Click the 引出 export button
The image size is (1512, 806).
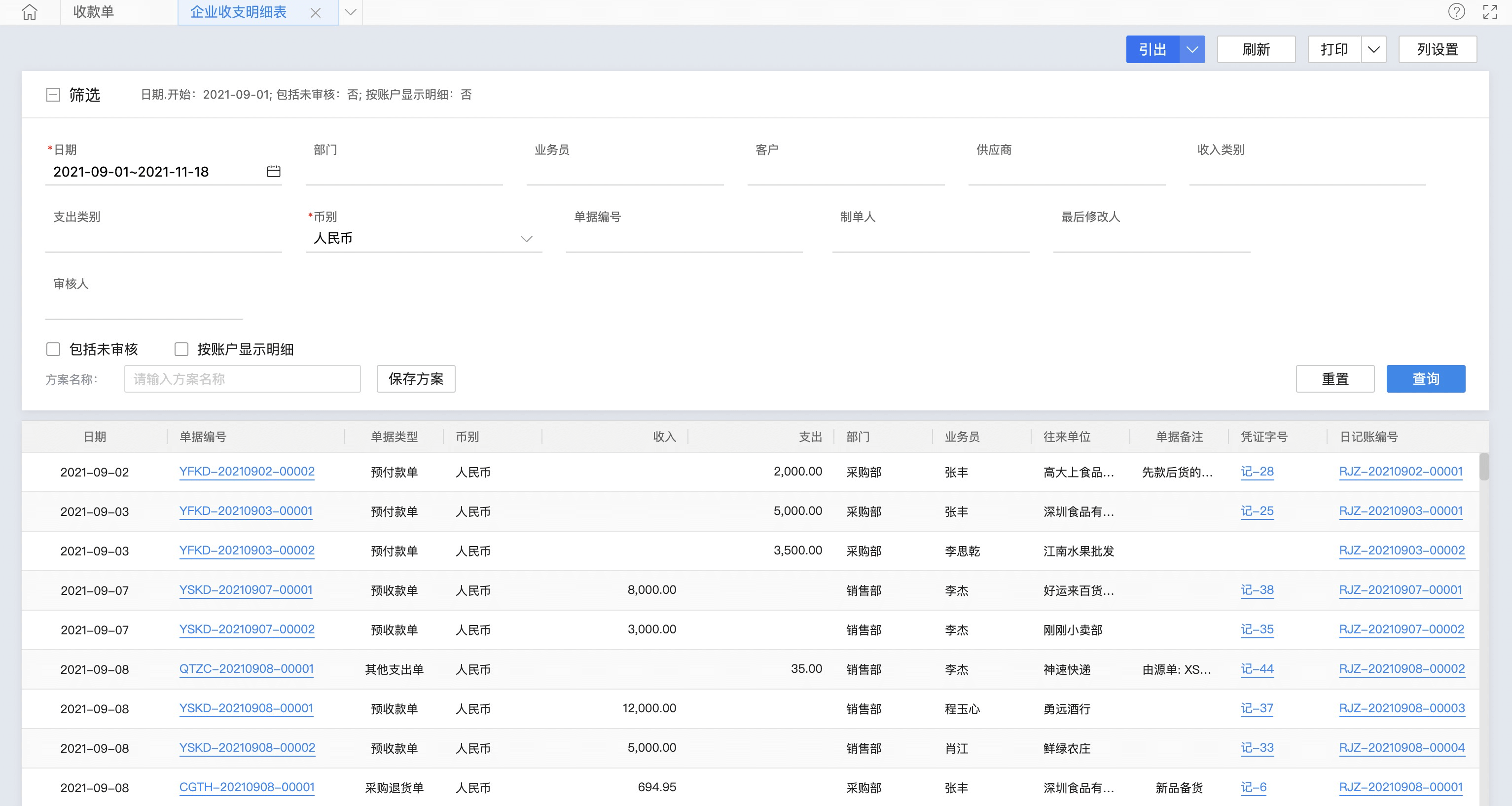coord(1153,49)
